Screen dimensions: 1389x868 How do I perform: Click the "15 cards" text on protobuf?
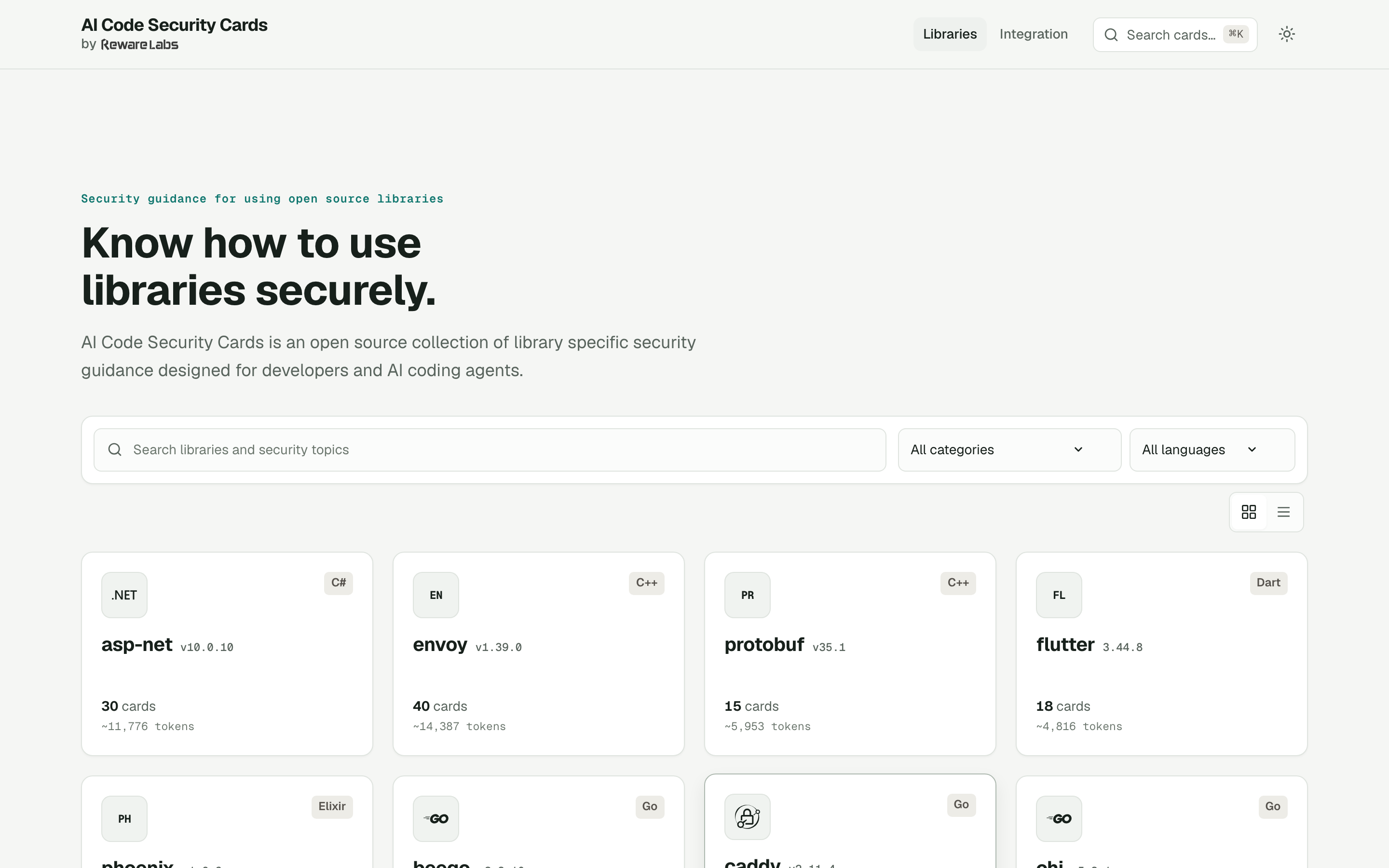point(751,706)
